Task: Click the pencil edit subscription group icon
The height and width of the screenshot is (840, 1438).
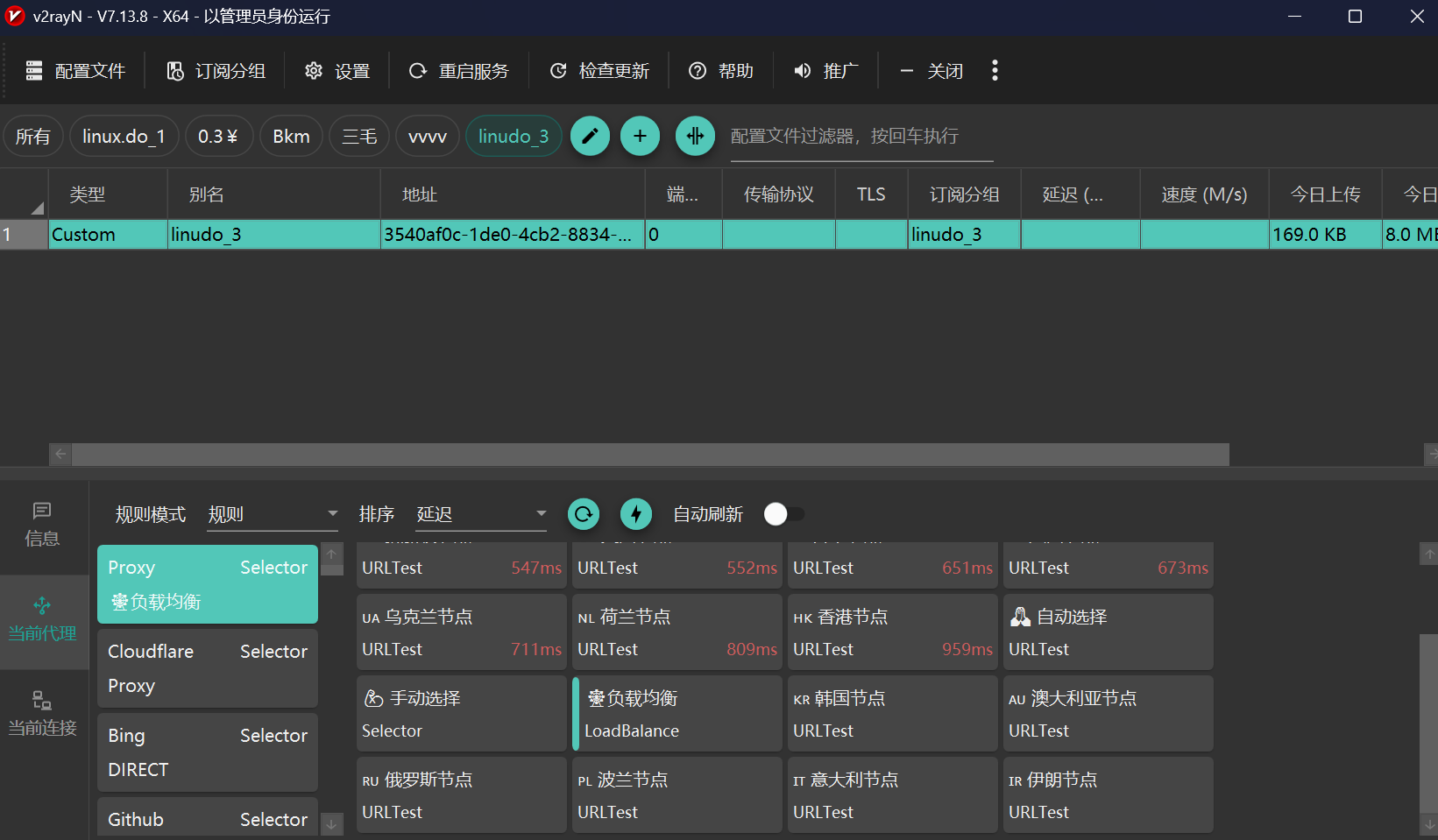Action: (x=590, y=137)
